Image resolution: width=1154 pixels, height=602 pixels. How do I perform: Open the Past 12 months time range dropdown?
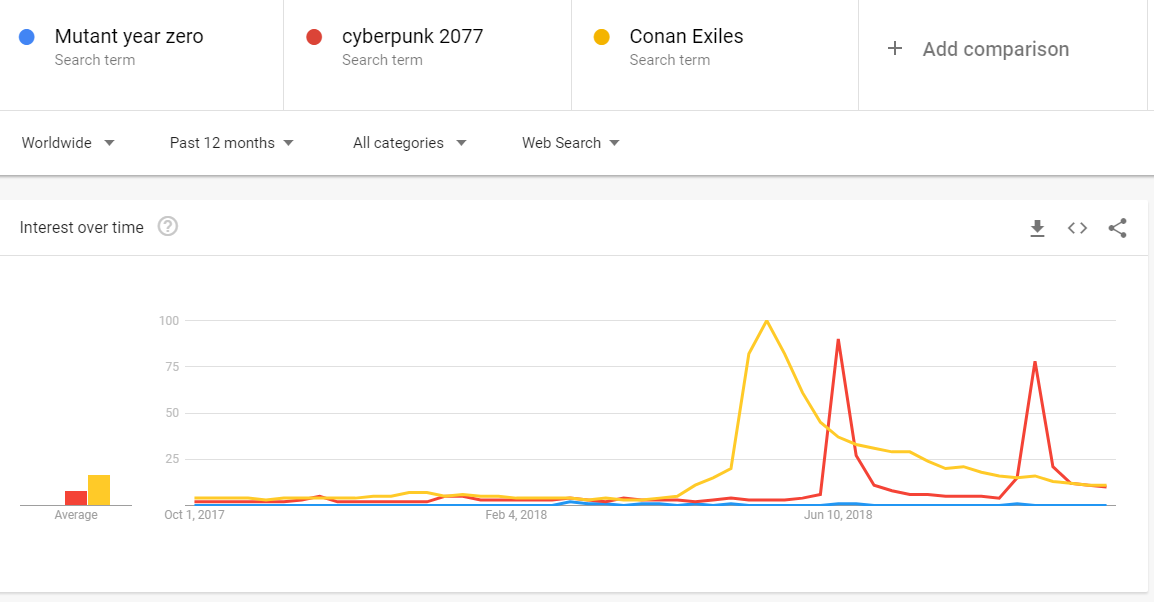(x=232, y=143)
